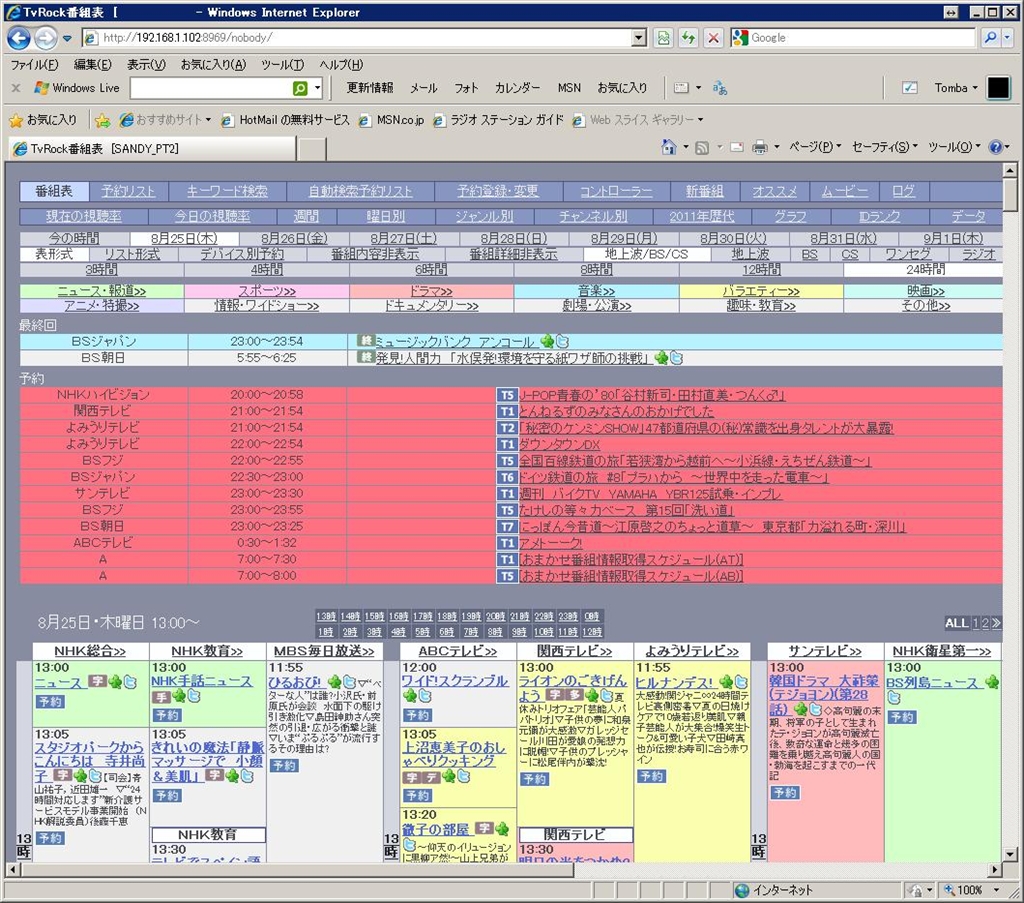Screen dimensions: 1024x903
Task: Open the ダウンタウンDX reservation link
Action: [x=559, y=445]
